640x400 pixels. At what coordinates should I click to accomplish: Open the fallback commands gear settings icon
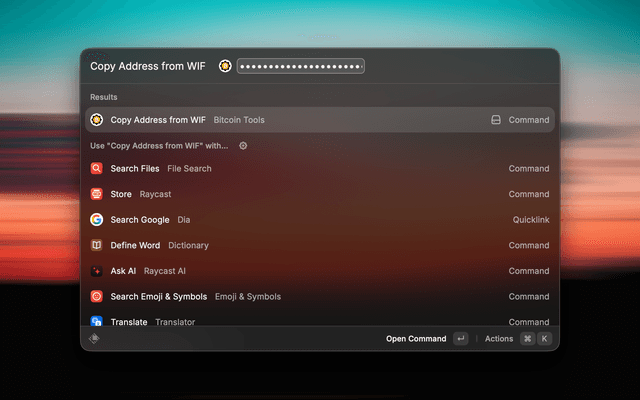tap(243, 146)
